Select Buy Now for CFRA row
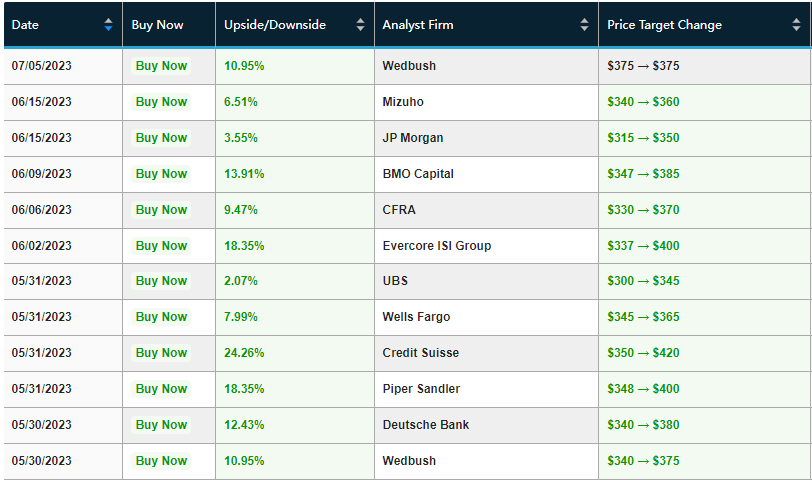Image resolution: width=812 pixels, height=480 pixels. pyautogui.click(x=161, y=210)
